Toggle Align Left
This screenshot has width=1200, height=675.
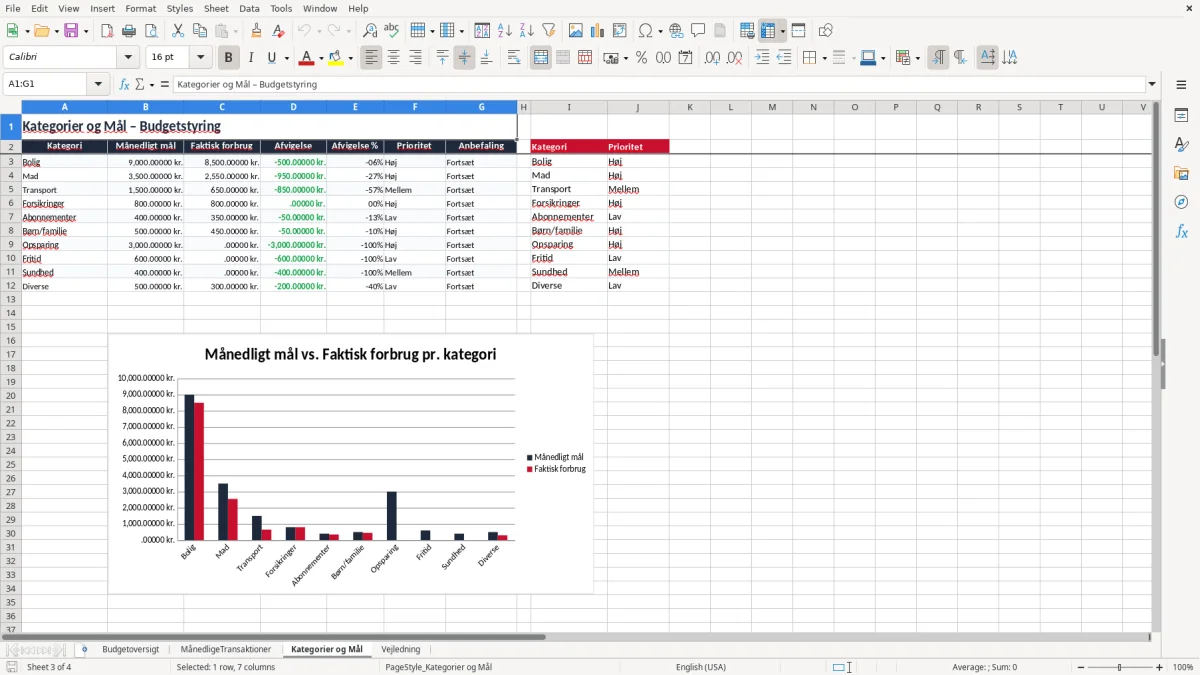tap(372, 58)
